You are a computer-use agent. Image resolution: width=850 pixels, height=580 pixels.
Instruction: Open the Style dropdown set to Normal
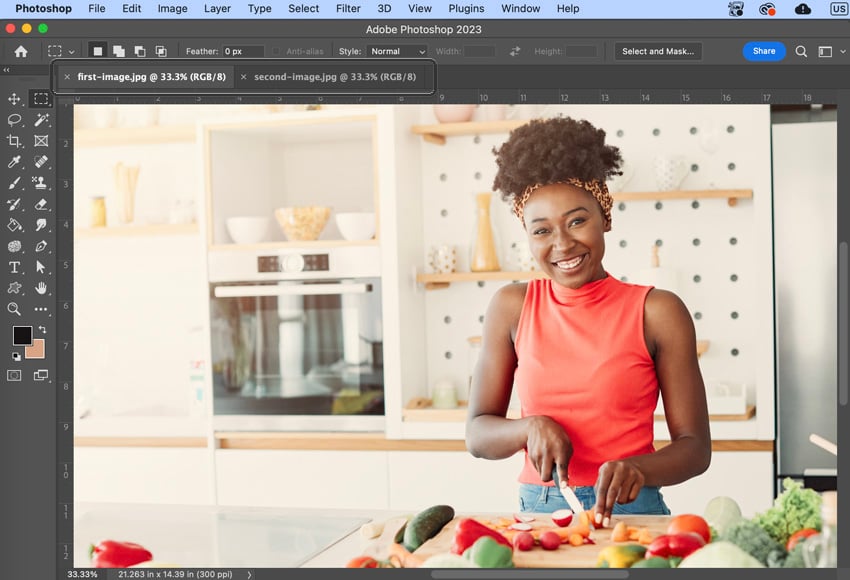398,51
